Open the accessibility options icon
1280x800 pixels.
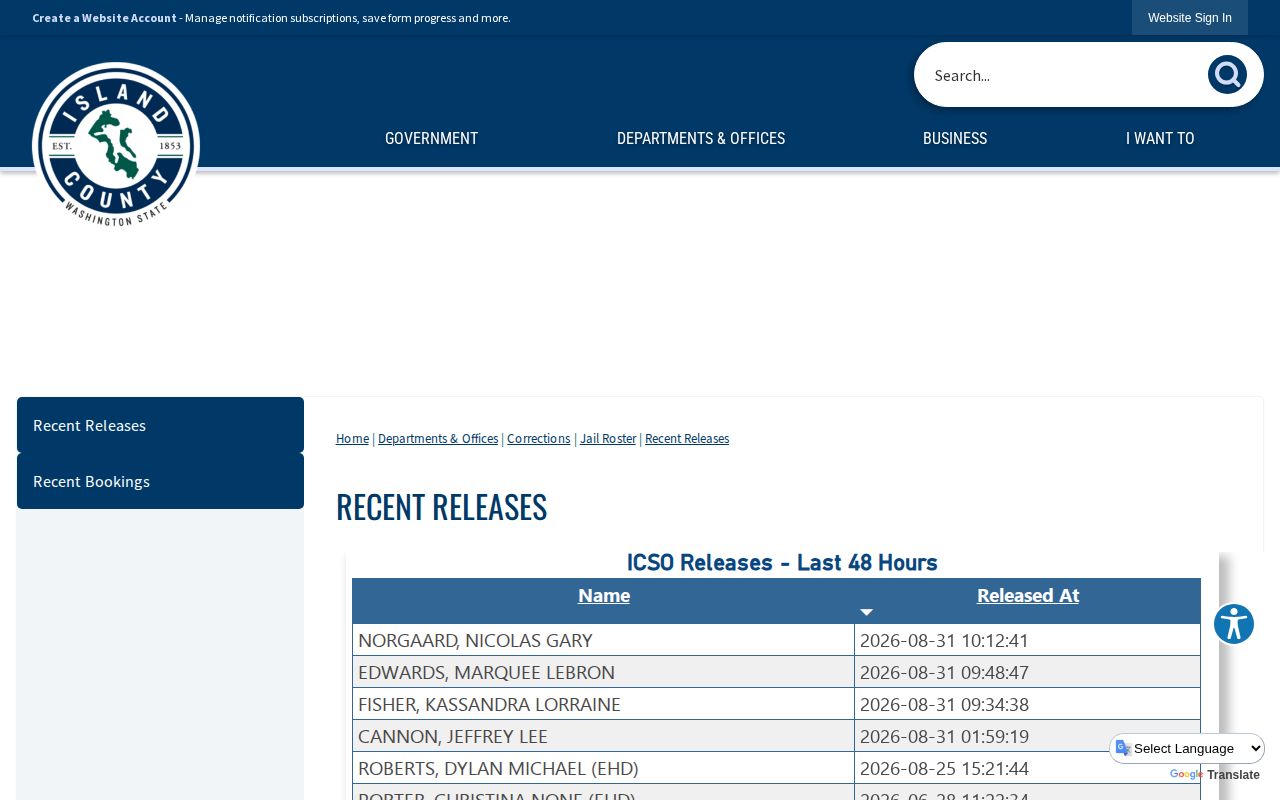[1234, 624]
